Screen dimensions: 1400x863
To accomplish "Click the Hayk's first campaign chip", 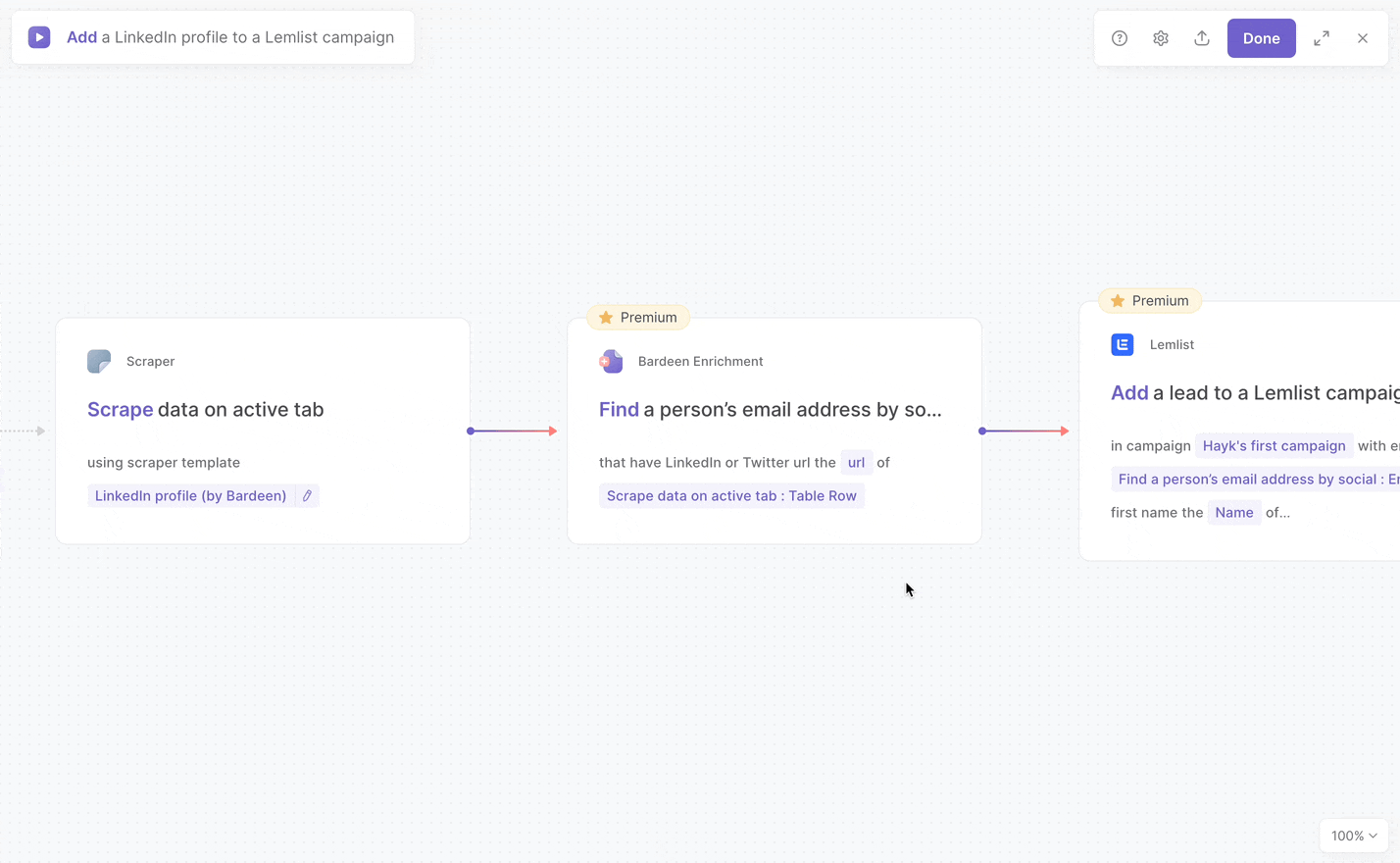I will pyautogui.click(x=1275, y=446).
